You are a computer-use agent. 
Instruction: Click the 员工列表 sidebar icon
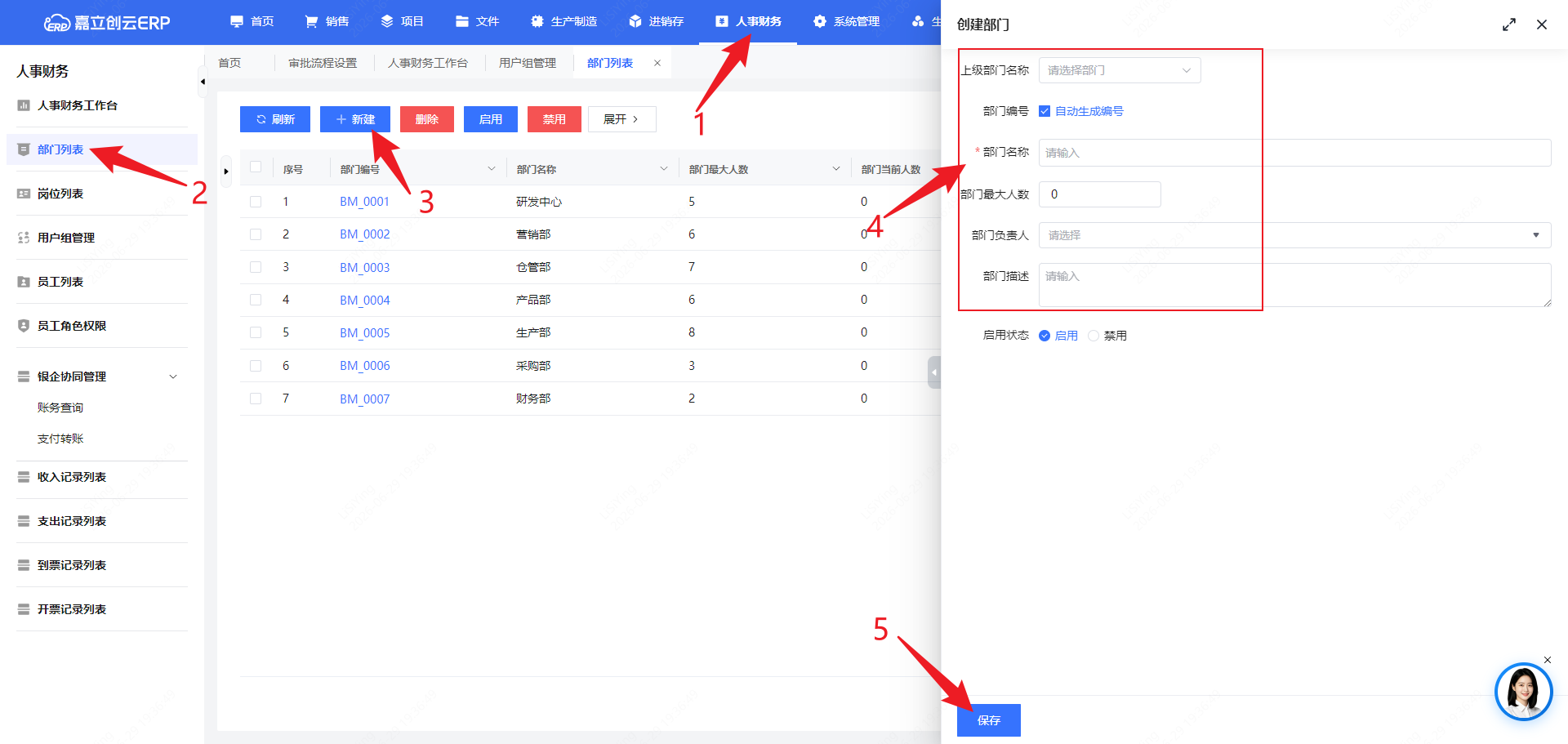coord(24,282)
